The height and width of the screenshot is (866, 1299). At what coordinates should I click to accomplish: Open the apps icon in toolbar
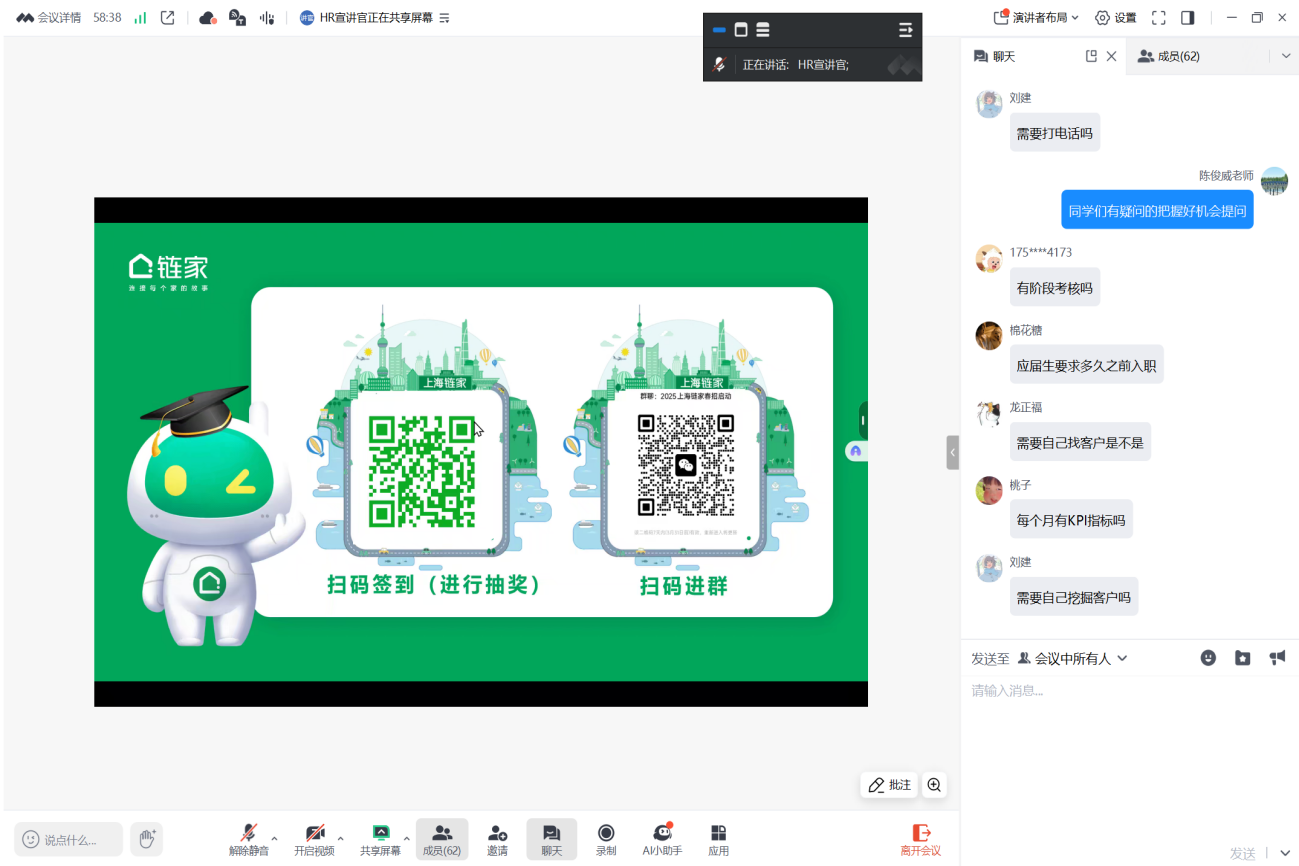click(718, 838)
